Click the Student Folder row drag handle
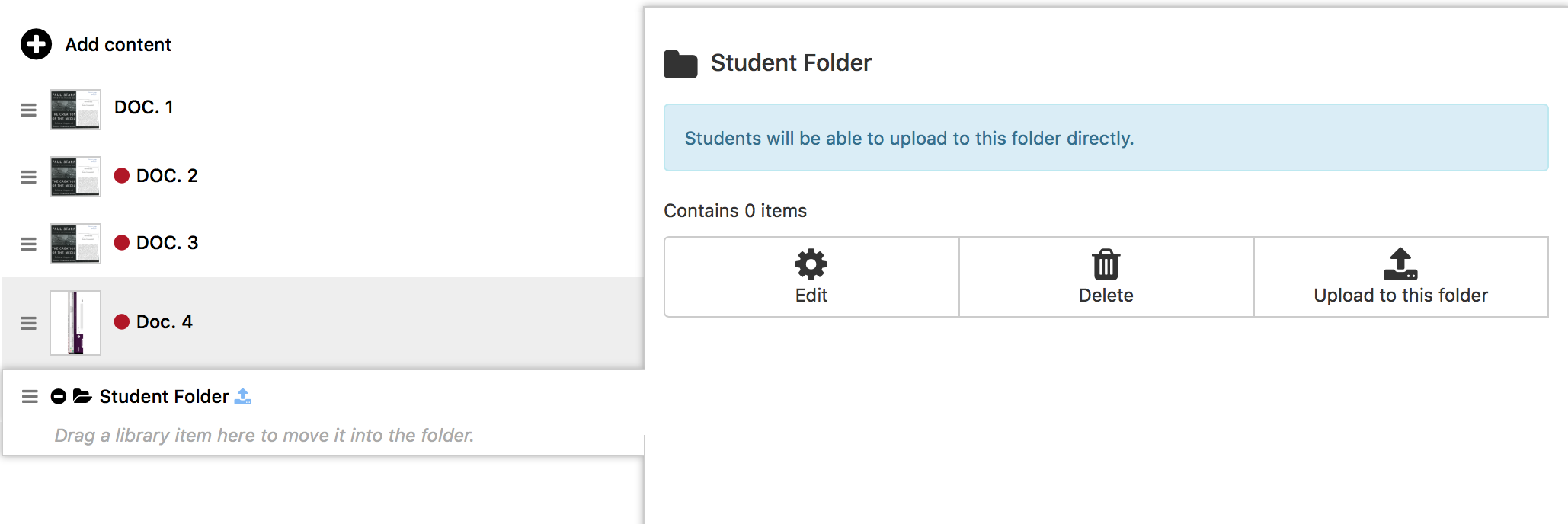The width and height of the screenshot is (1568, 524). tap(30, 396)
